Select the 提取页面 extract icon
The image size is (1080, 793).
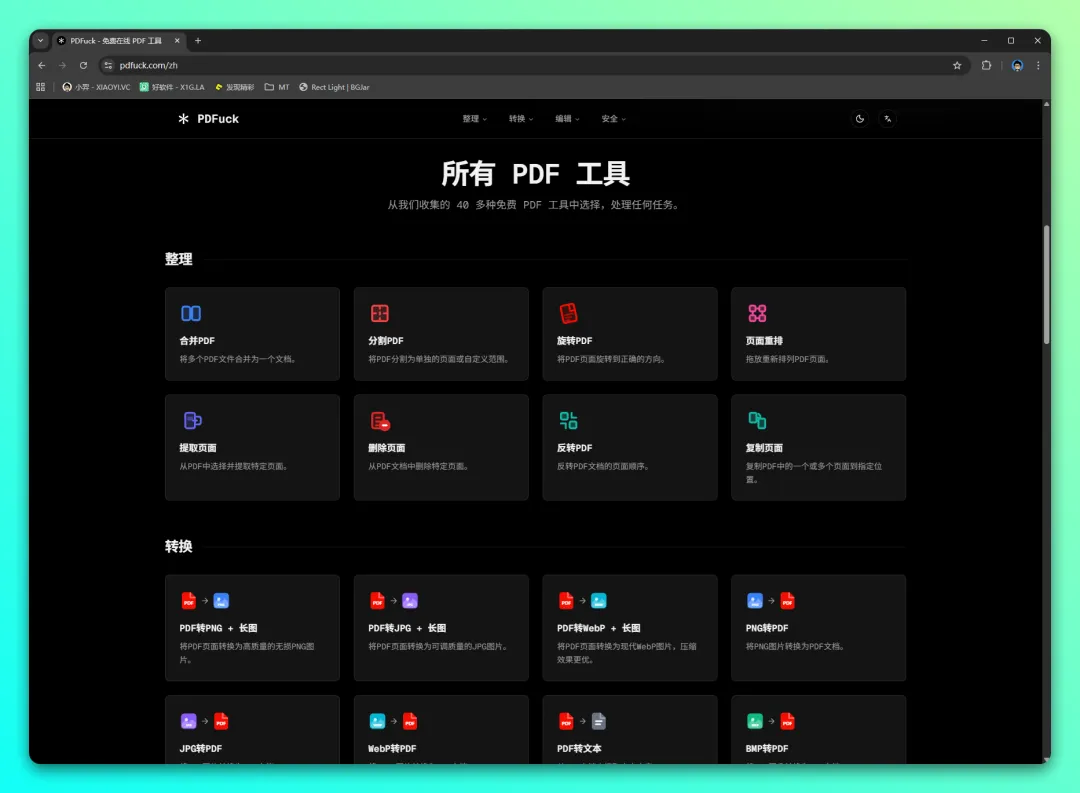192,420
